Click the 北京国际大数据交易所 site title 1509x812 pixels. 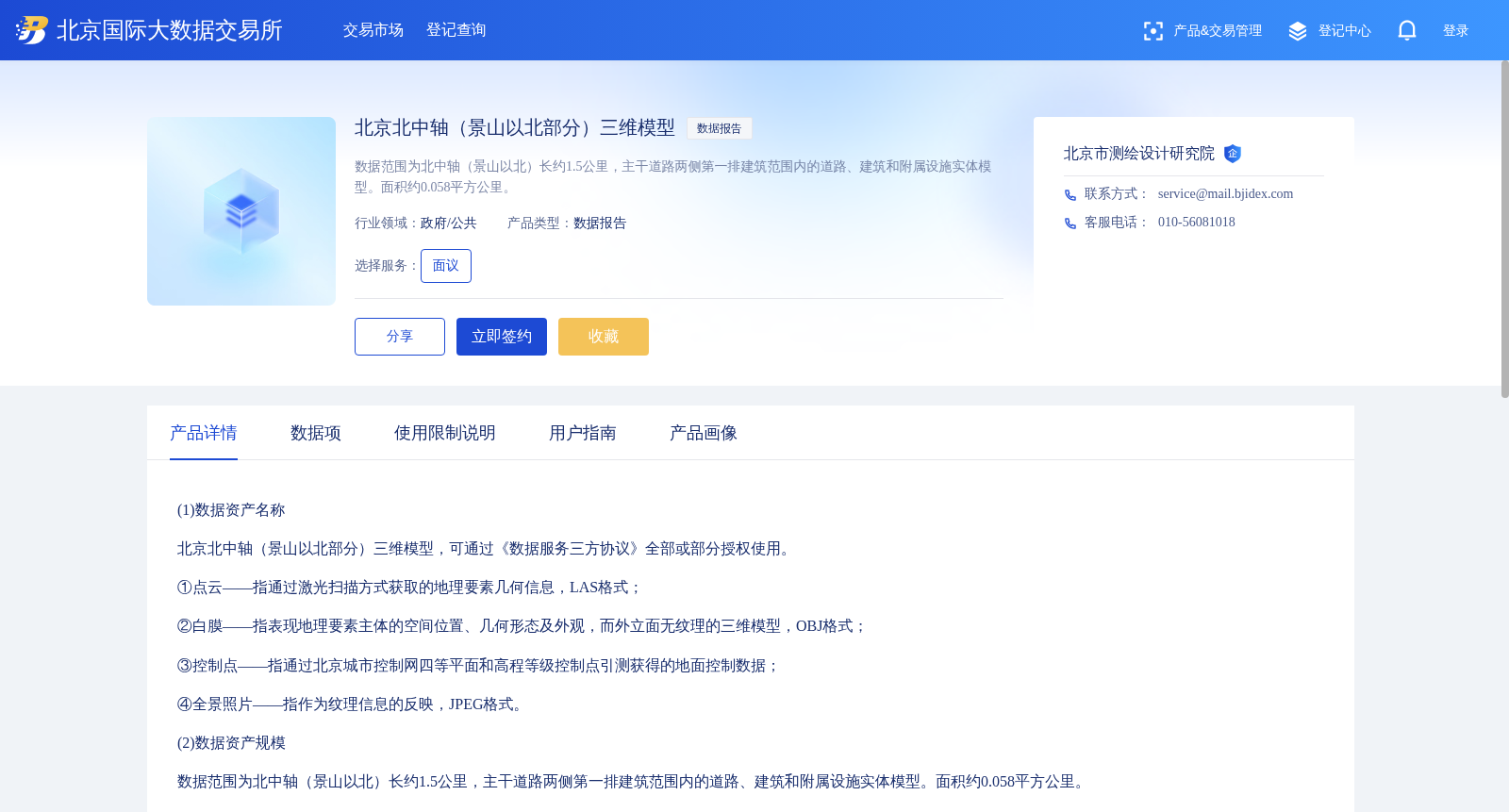[170, 30]
